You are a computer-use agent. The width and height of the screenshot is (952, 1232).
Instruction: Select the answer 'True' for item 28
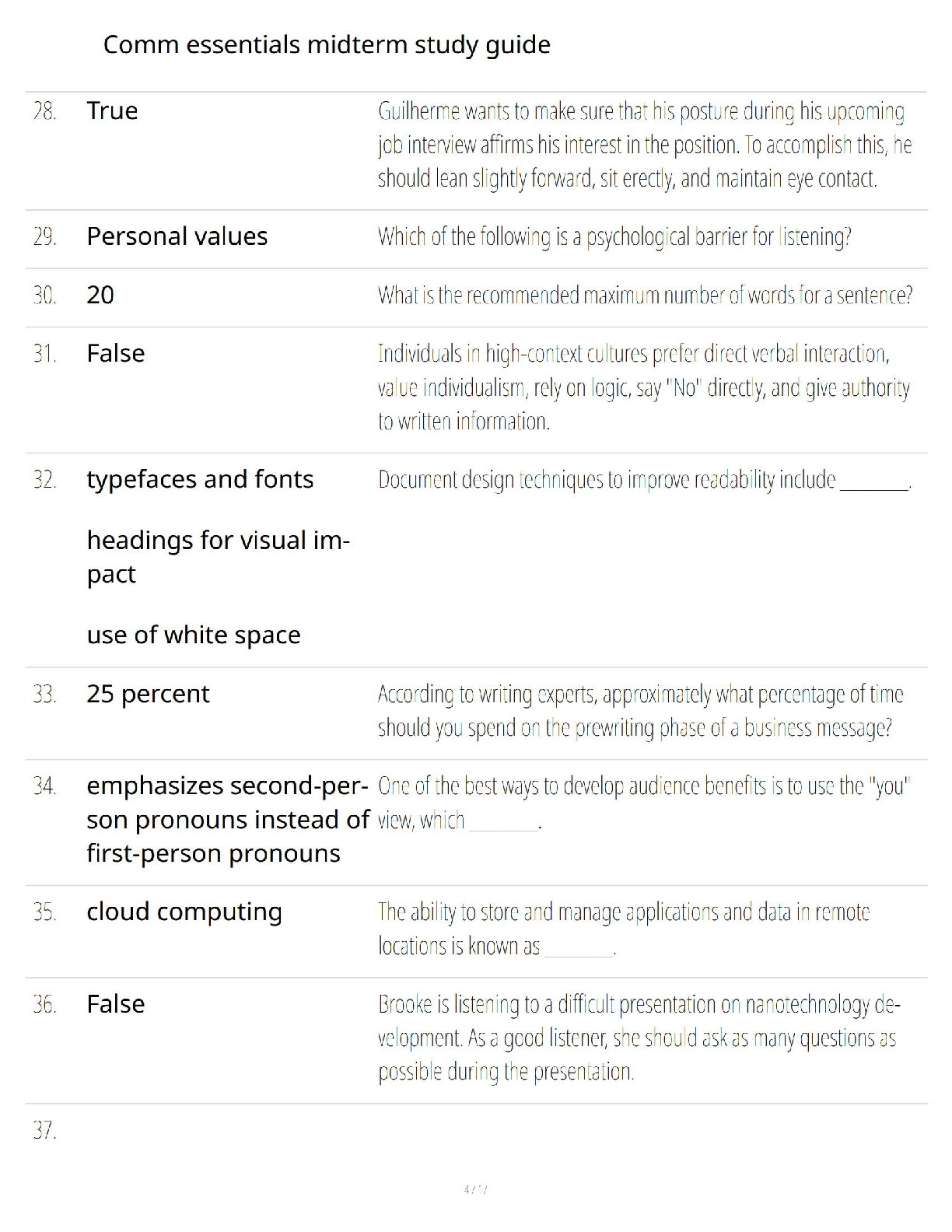(112, 111)
